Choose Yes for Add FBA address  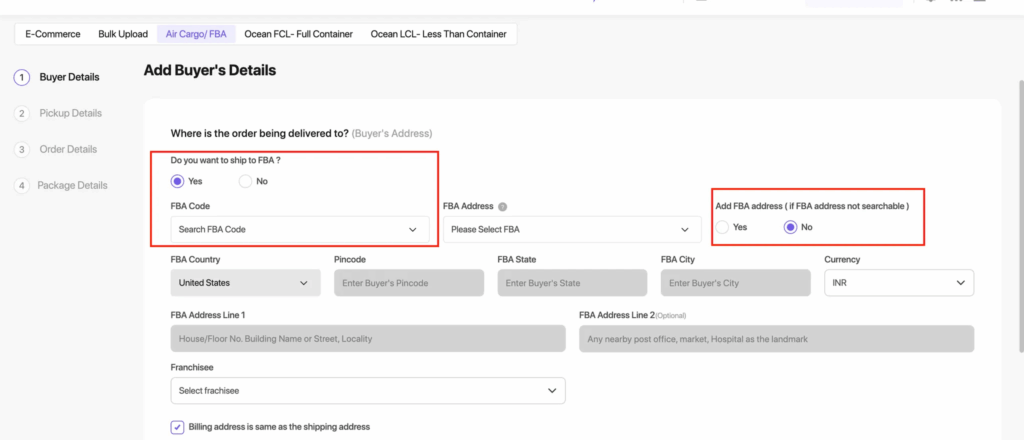click(722, 227)
